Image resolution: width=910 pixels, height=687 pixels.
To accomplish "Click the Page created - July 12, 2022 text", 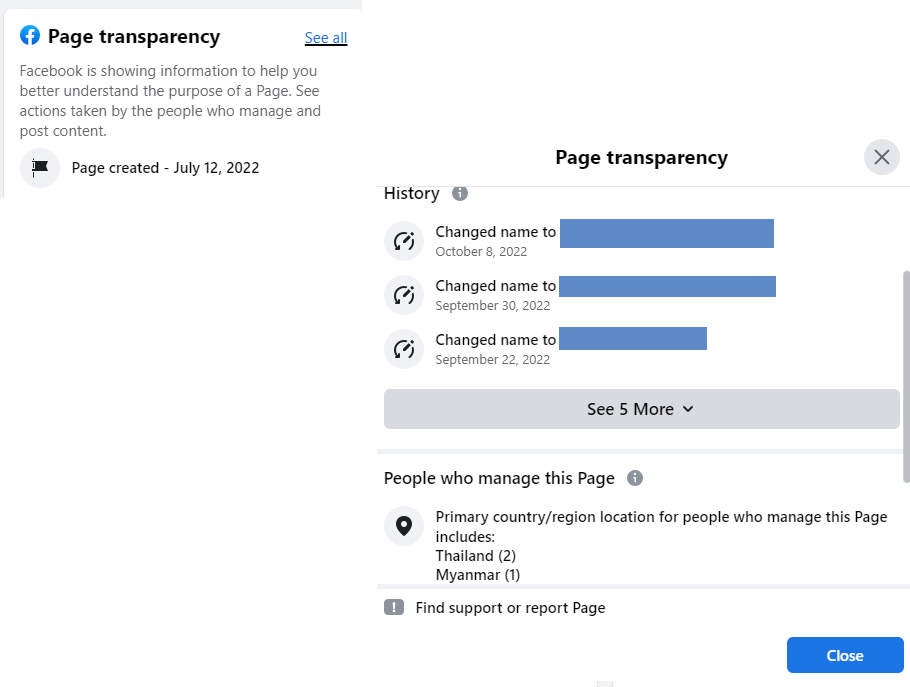I will 165,168.
